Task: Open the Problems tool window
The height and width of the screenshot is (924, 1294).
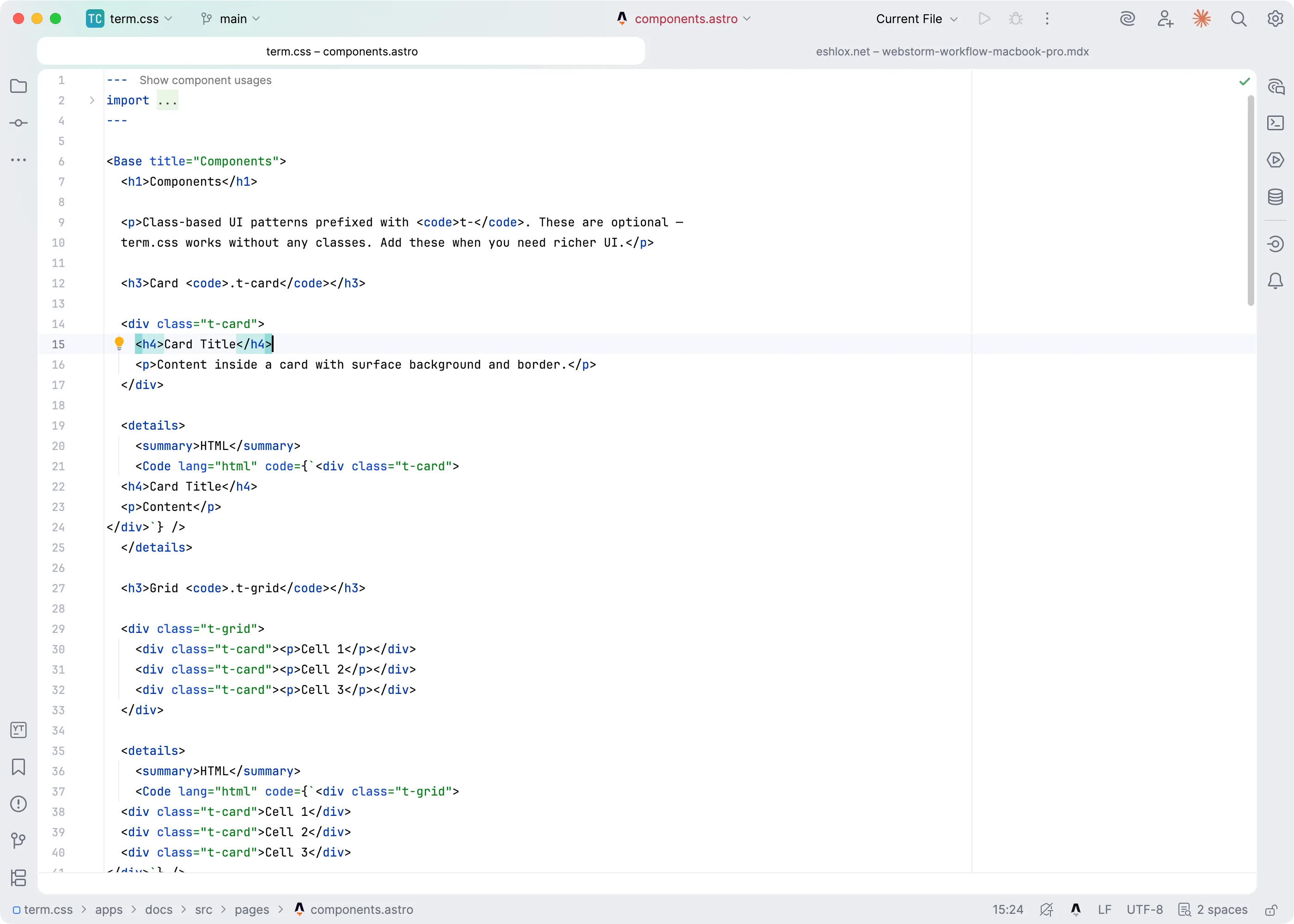Action: point(19,804)
